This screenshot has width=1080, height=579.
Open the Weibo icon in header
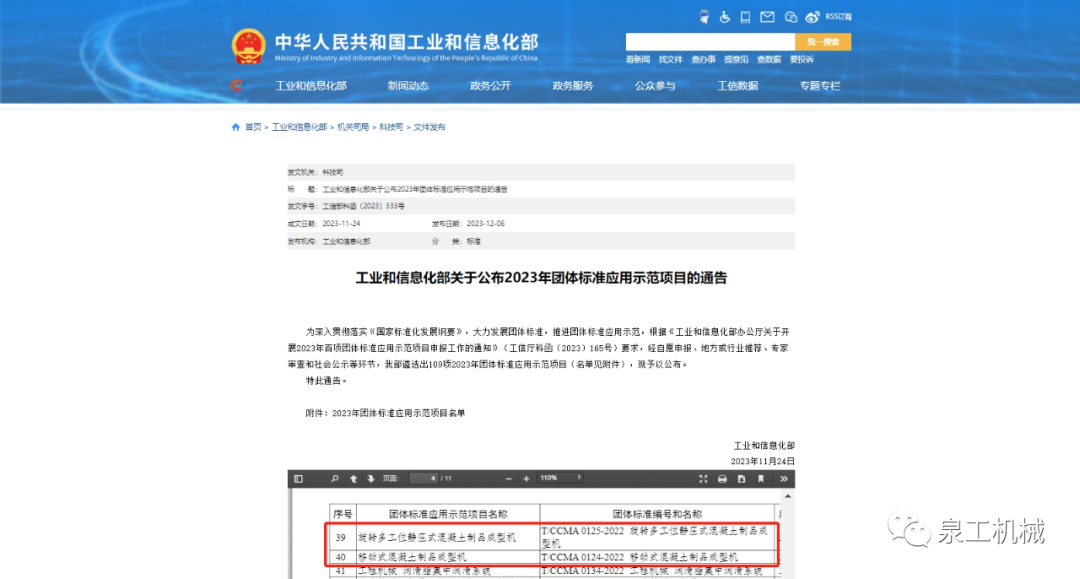tap(813, 17)
